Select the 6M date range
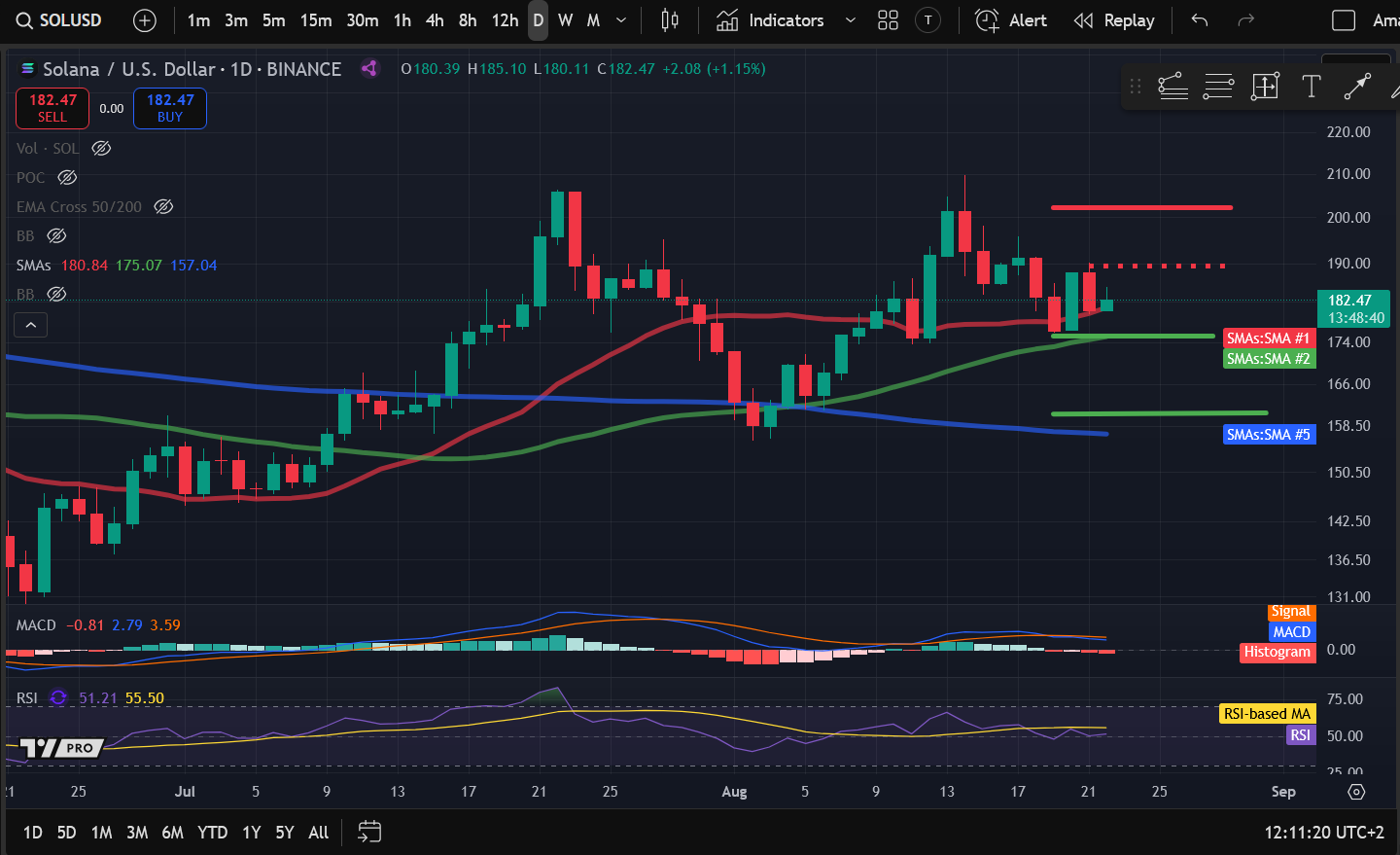Screen dimensions: 1400x855 pyautogui.click(x=172, y=833)
